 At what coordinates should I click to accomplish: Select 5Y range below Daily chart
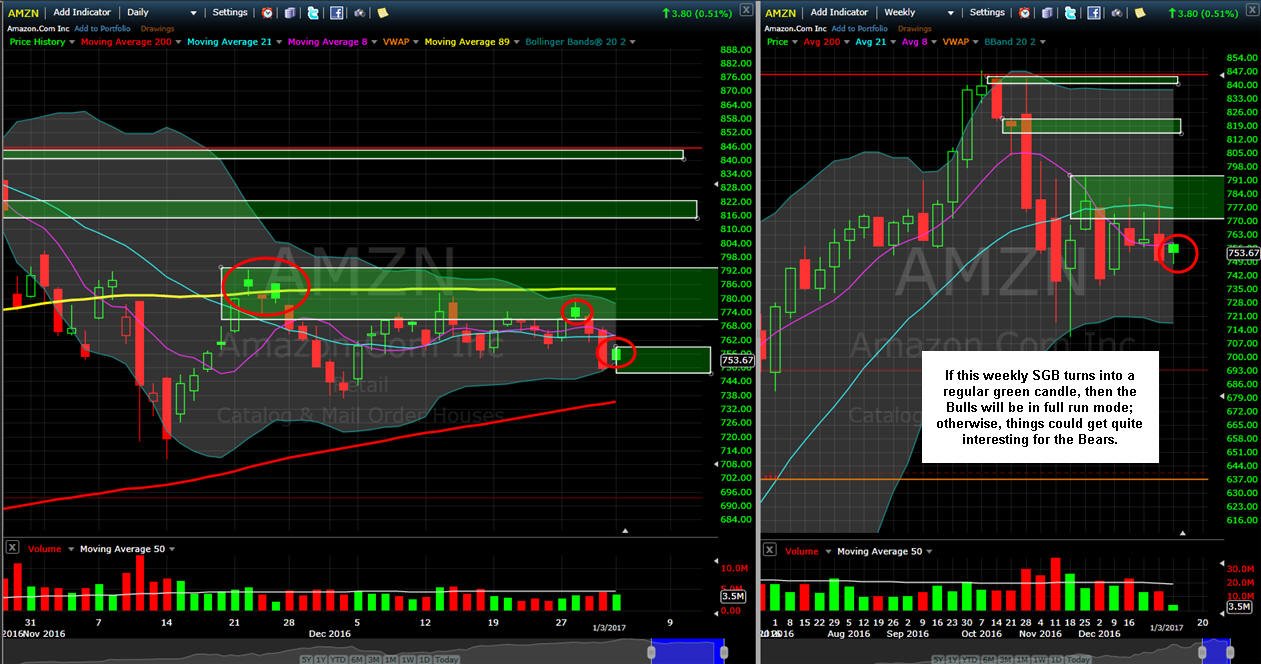tap(306, 659)
